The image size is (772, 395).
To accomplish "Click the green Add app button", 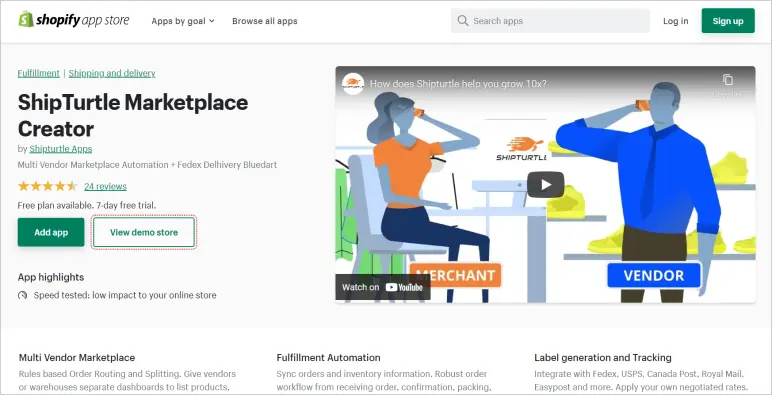I will 51,232.
